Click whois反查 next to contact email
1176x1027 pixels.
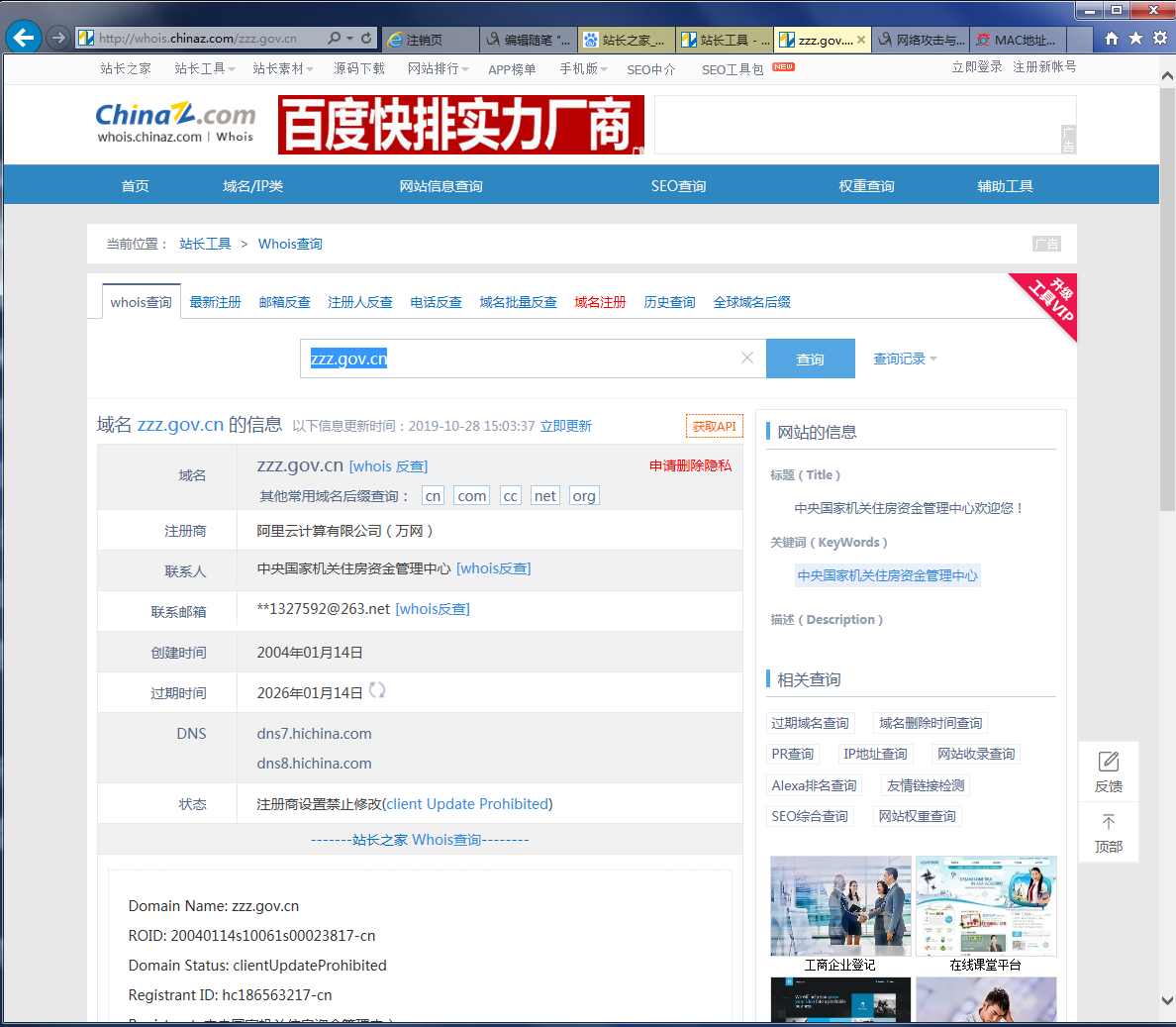432,608
